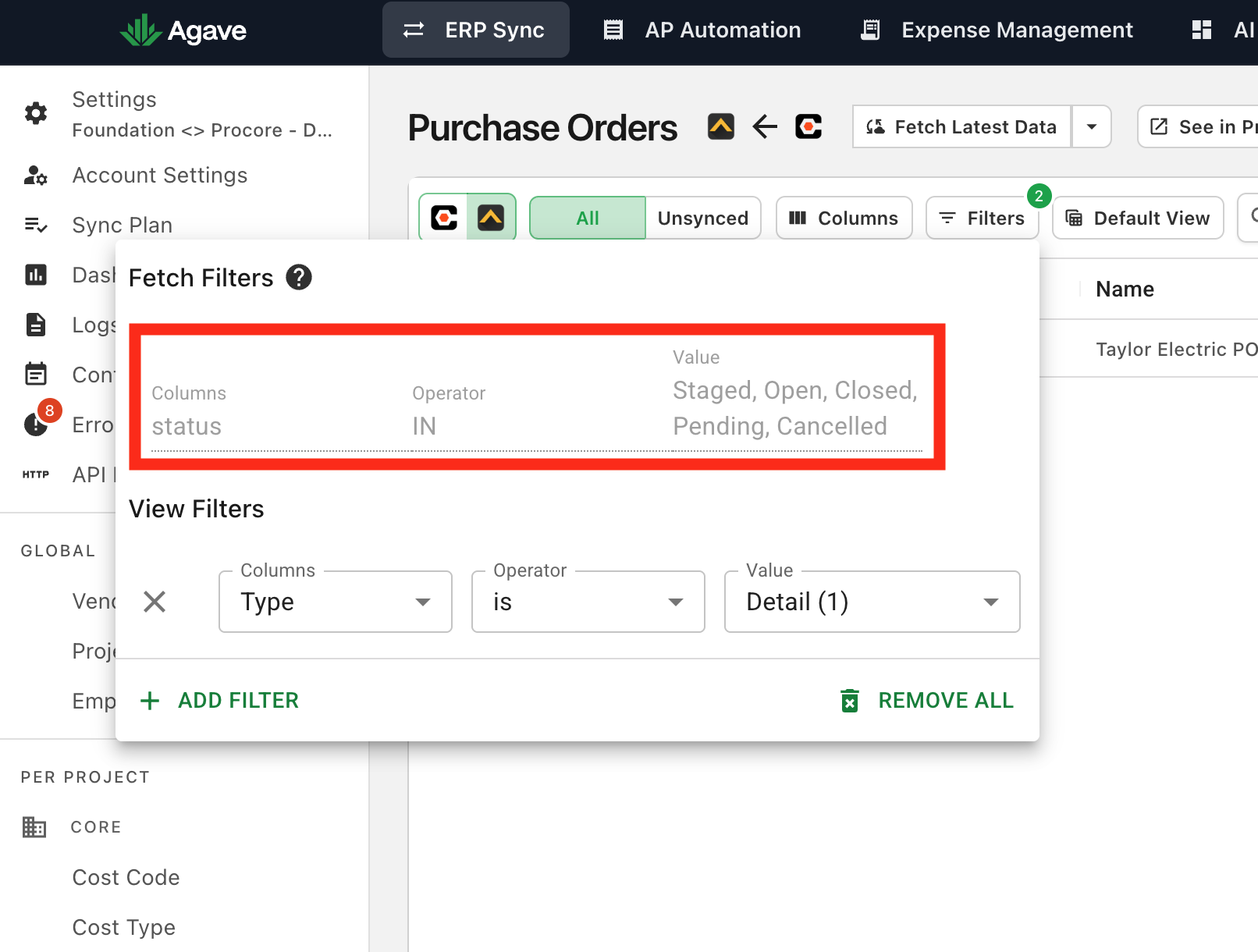The width and height of the screenshot is (1258, 952).
Task: Click ADD FILTER button
Action: tap(219, 700)
